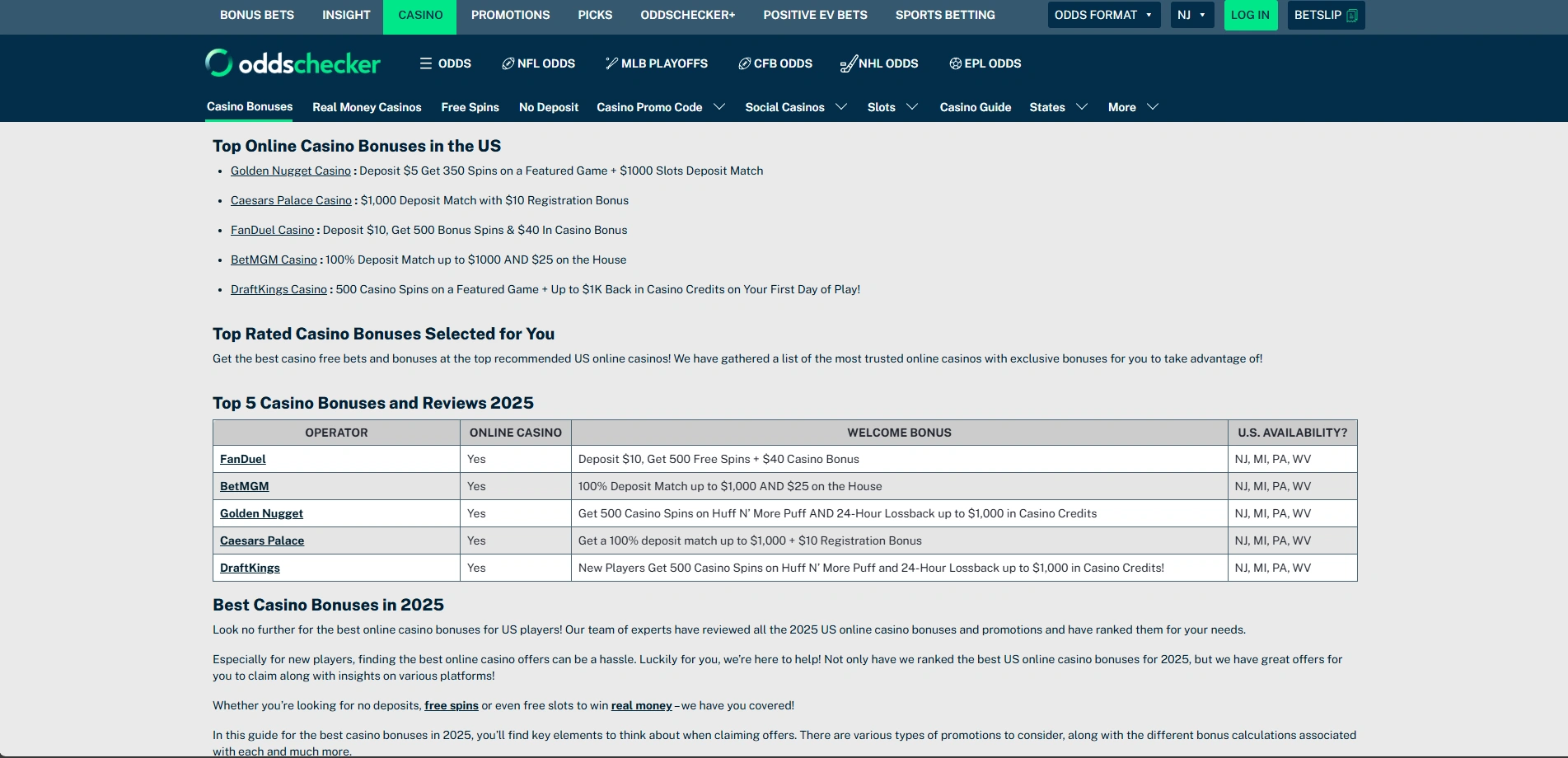Open Real Money Casinos sub-tab
Viewport: 1568px width, 758px height.
367,107
